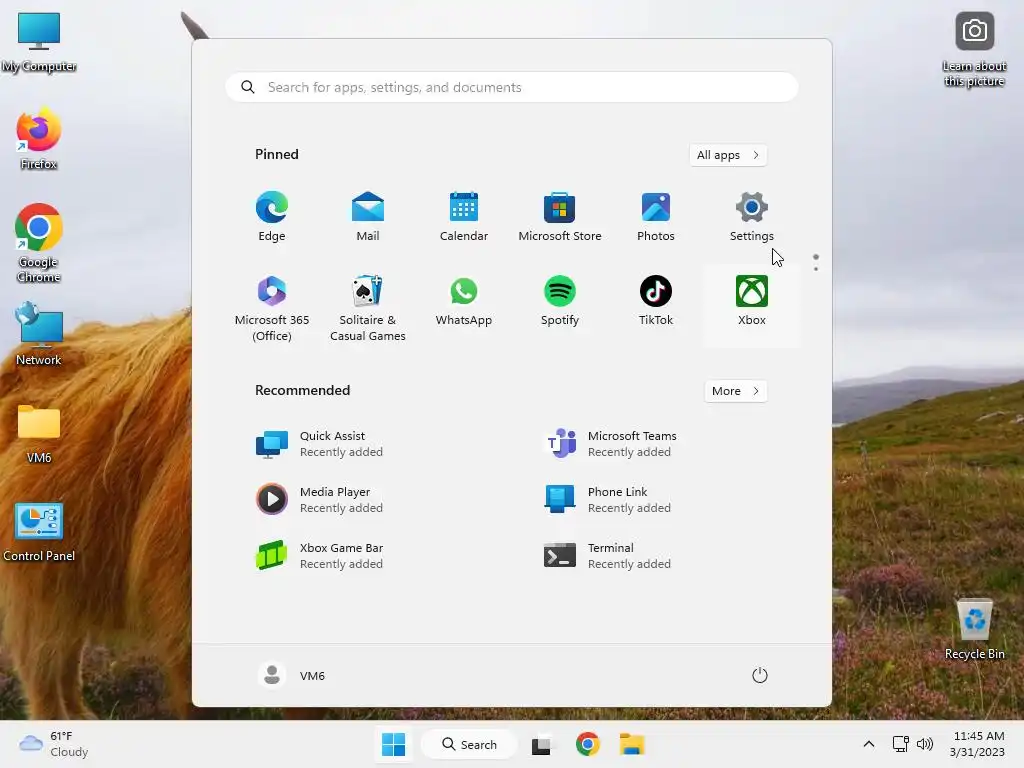Click the Windows Start button on taskbar
The width and height of the screenshot is (1024, 768).
click(x=393, y=744)
